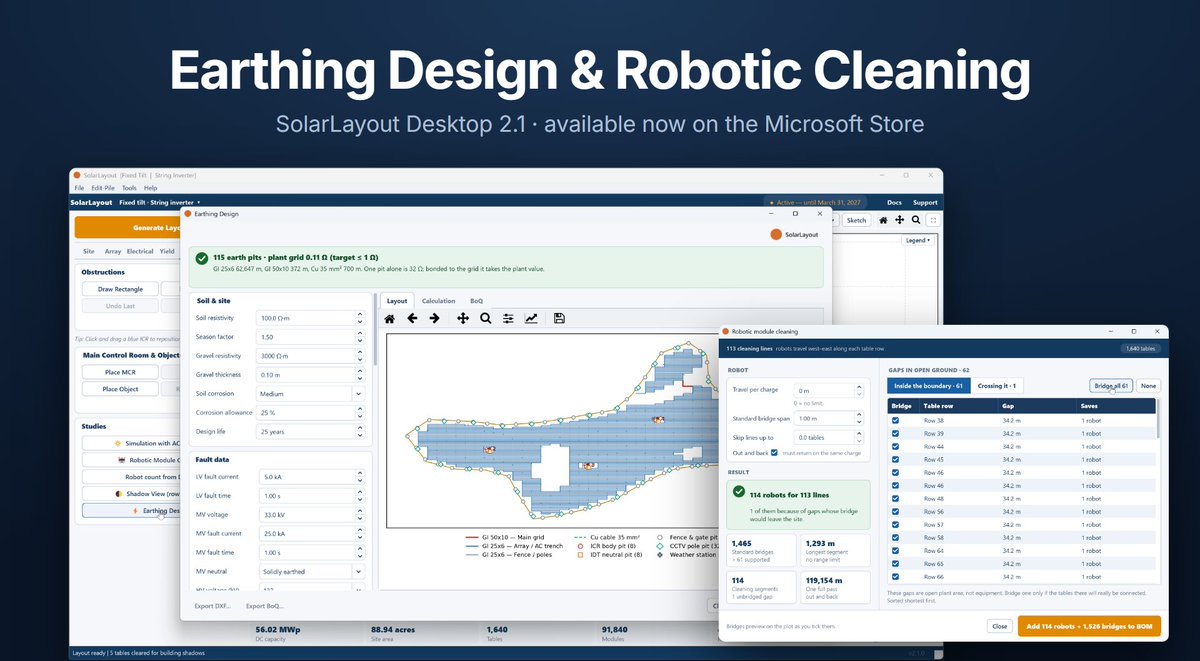Open the Array tab in main window
The height and width of the screenshot is (661, 1200).
tap(112, 251)
